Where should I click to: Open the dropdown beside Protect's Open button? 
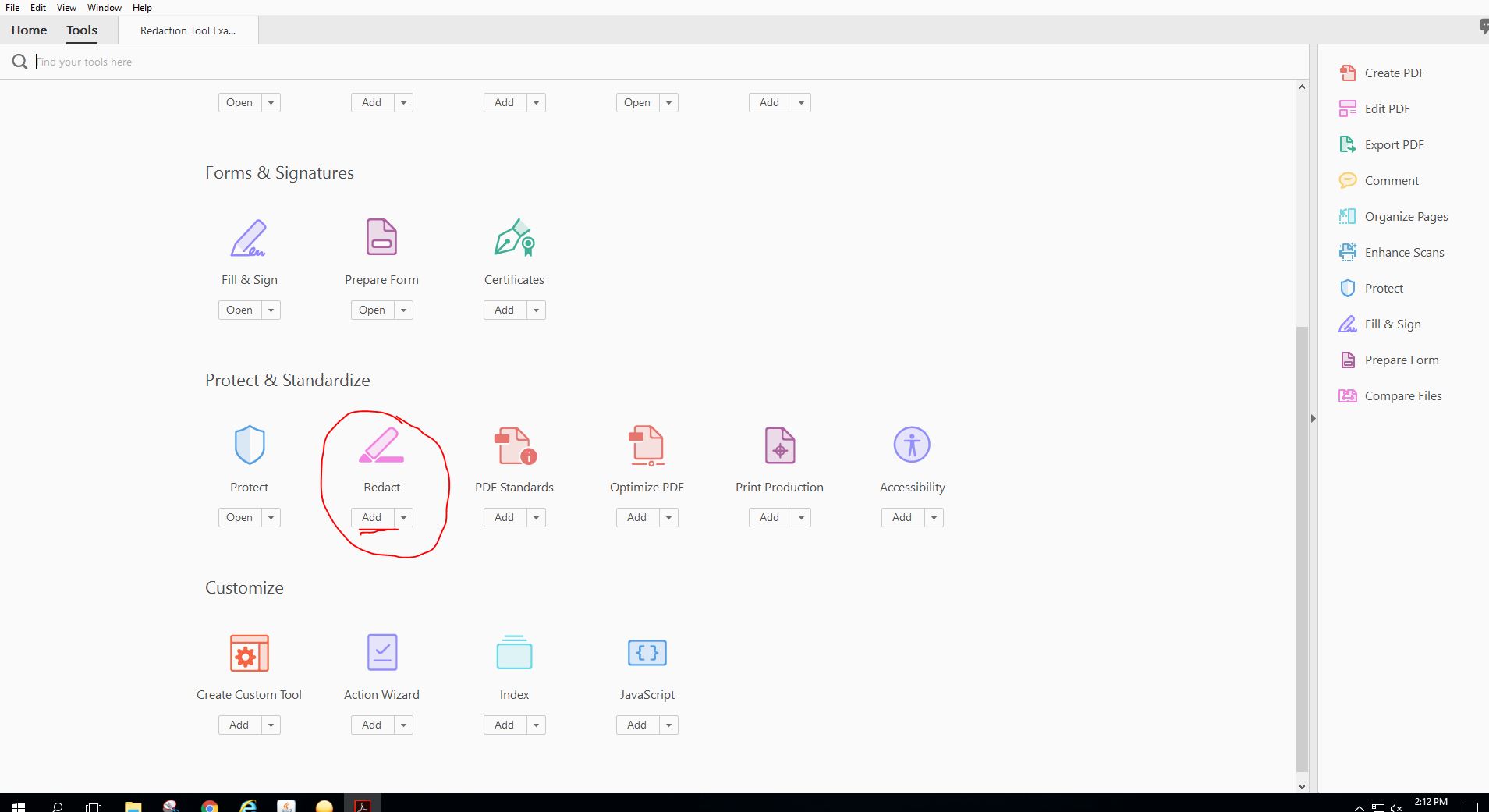[x=270, y=517]
